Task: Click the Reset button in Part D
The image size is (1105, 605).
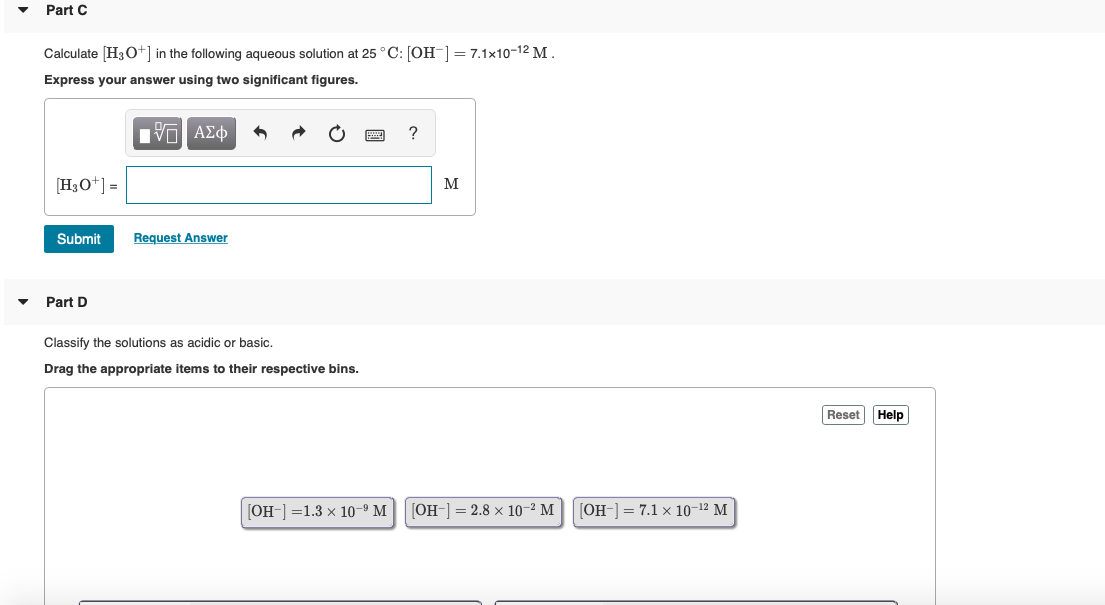Action: pos(843,414)
